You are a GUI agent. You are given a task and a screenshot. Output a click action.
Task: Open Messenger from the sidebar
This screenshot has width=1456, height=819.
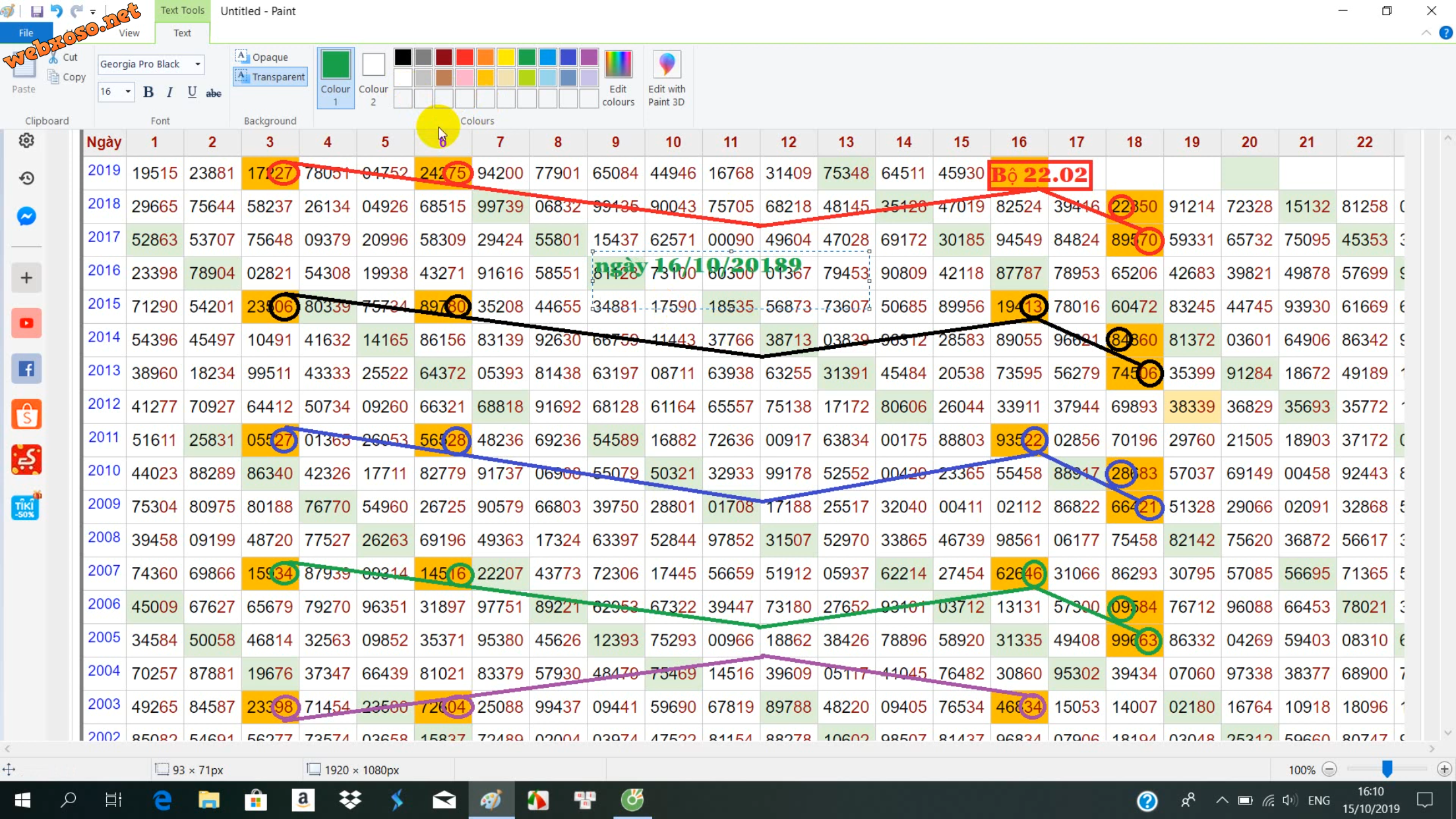[x=26, y=216]
